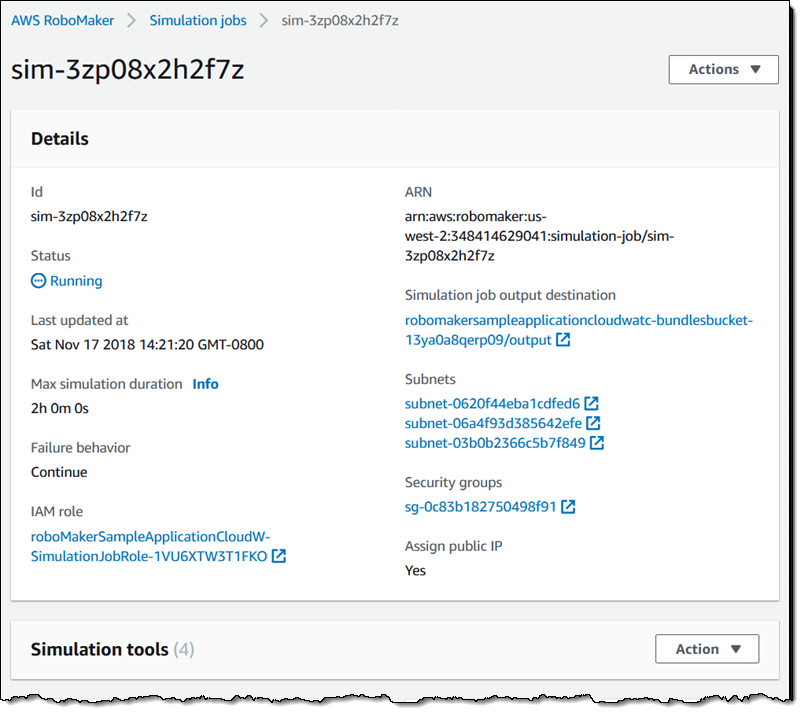Viewport: 810px width, 713px height.
Task: Click external link icon beside security group sg-0c83b182750498f91
Action: (x=568, y=507)
